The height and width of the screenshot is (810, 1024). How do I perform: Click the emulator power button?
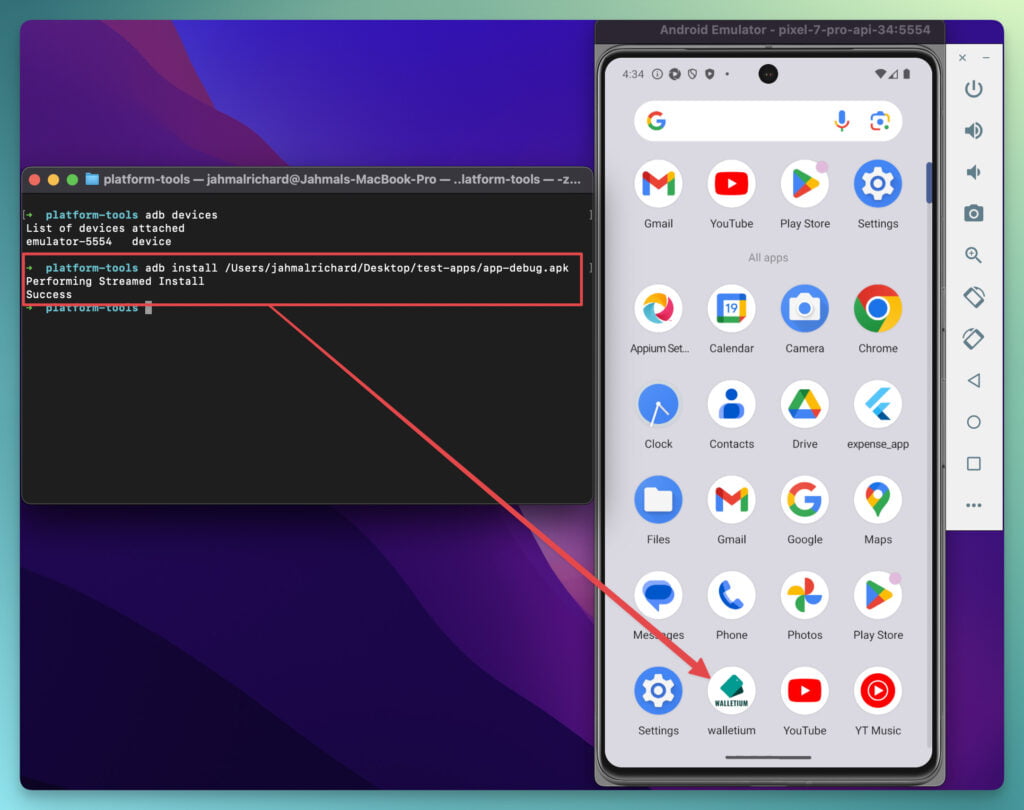[973, 89]
